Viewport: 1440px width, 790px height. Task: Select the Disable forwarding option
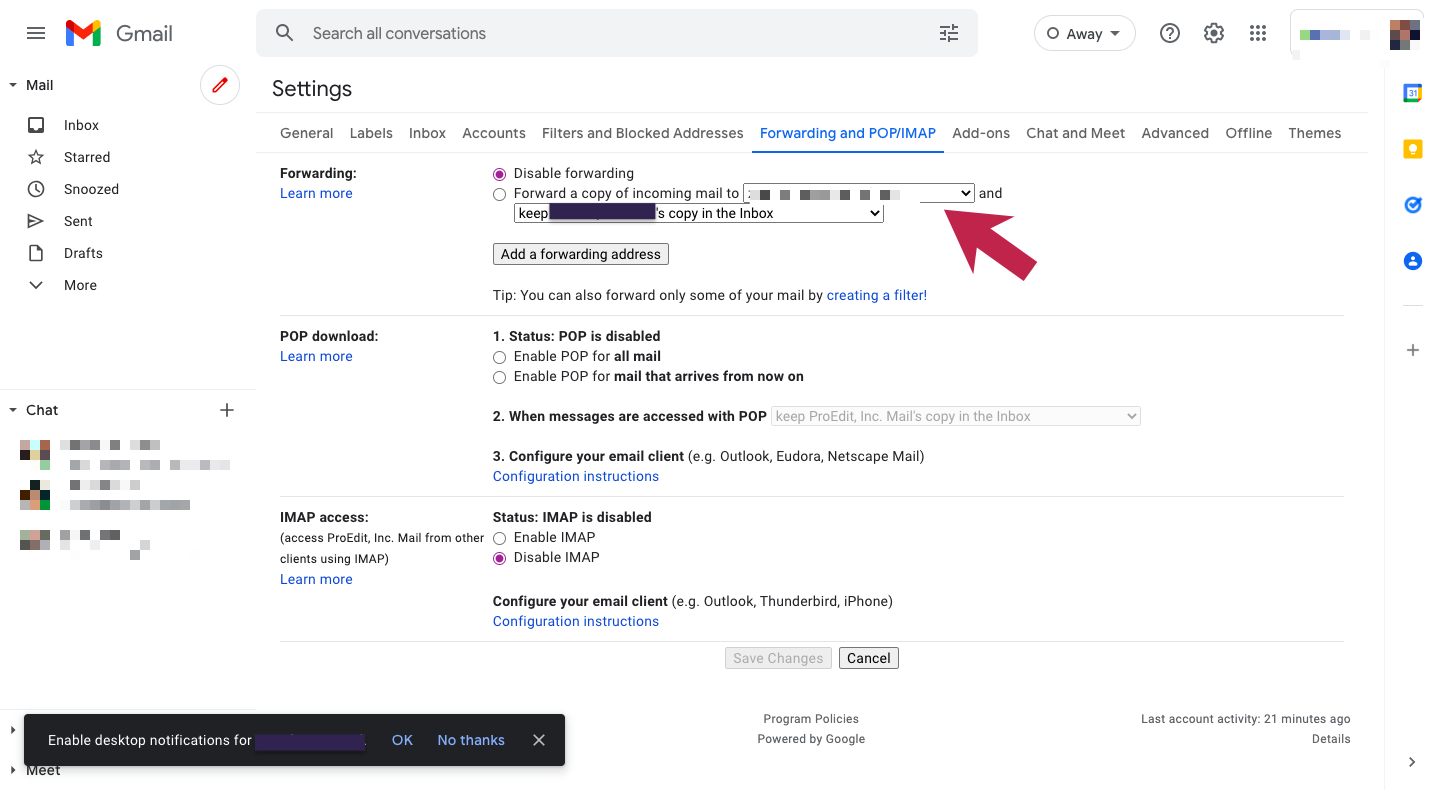(499, 173)
